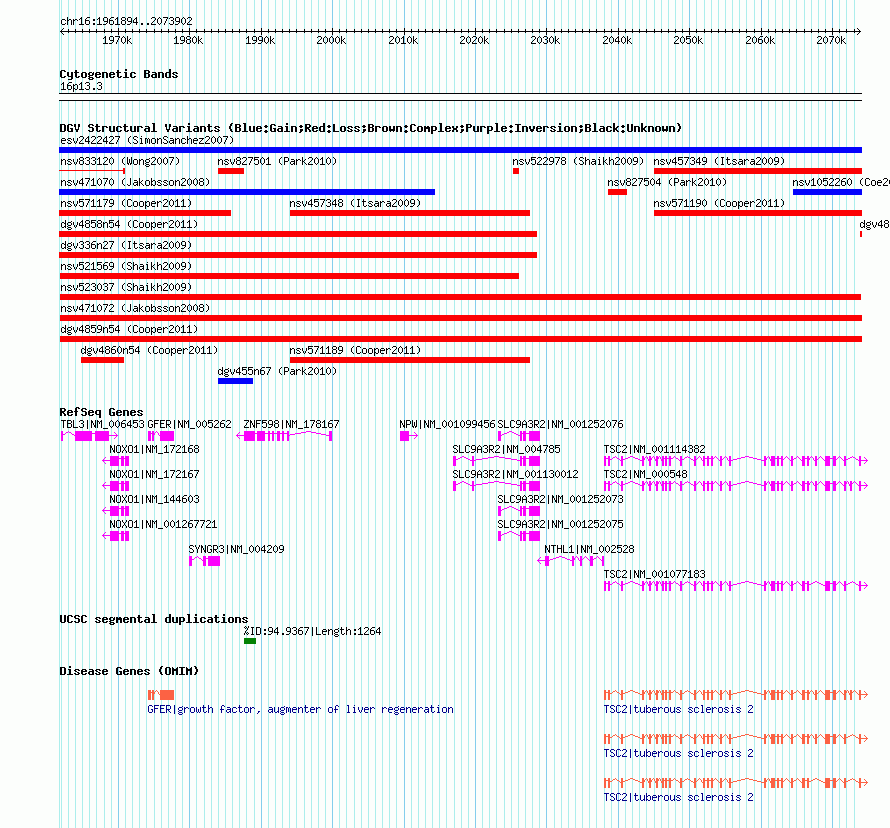Click the SLC9A3R2|NM_004785 gene glyph
Viewport: 890px width, 828px height.
(x=497, y=461)
